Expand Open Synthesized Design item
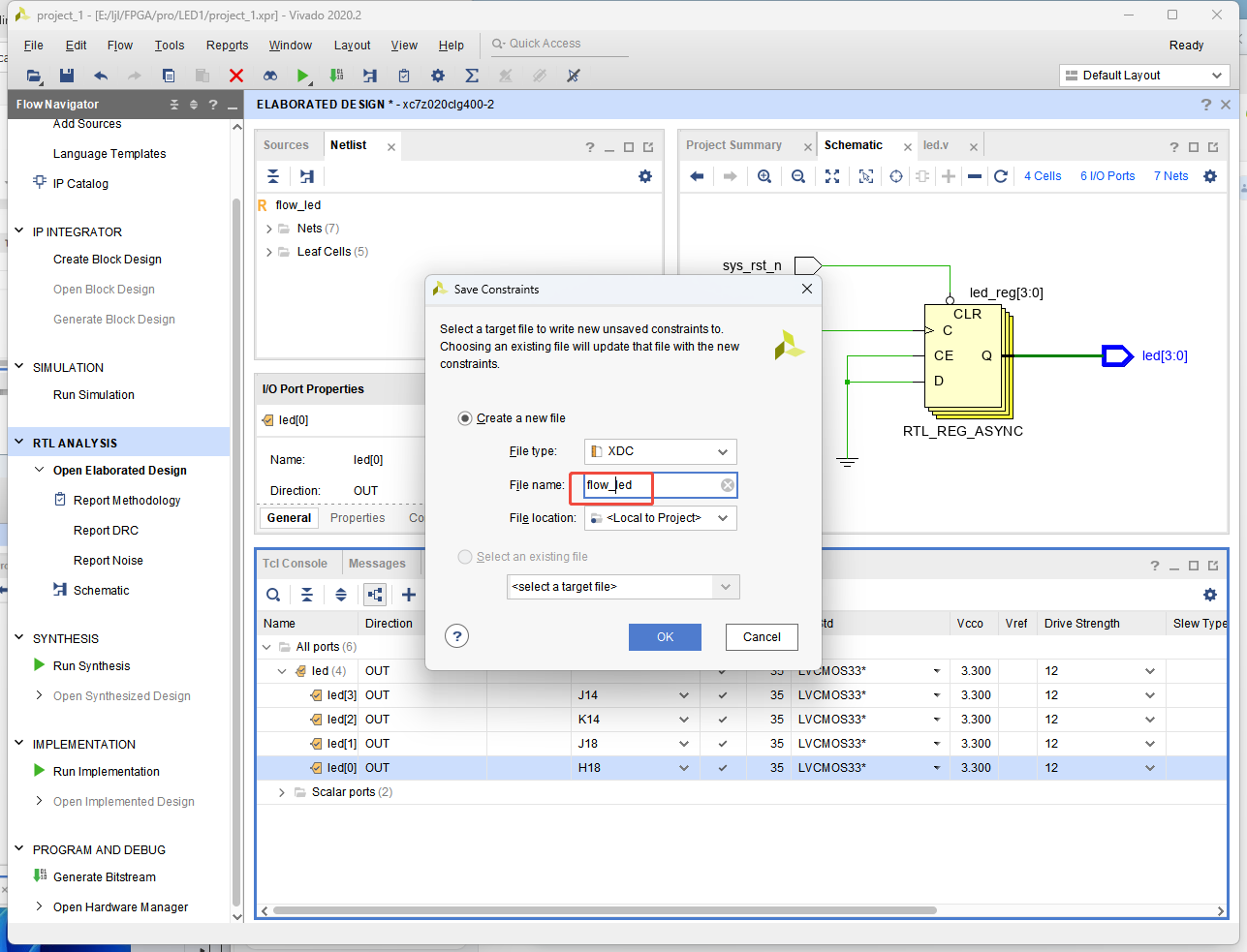The image size is (1247, 952). 39,695
